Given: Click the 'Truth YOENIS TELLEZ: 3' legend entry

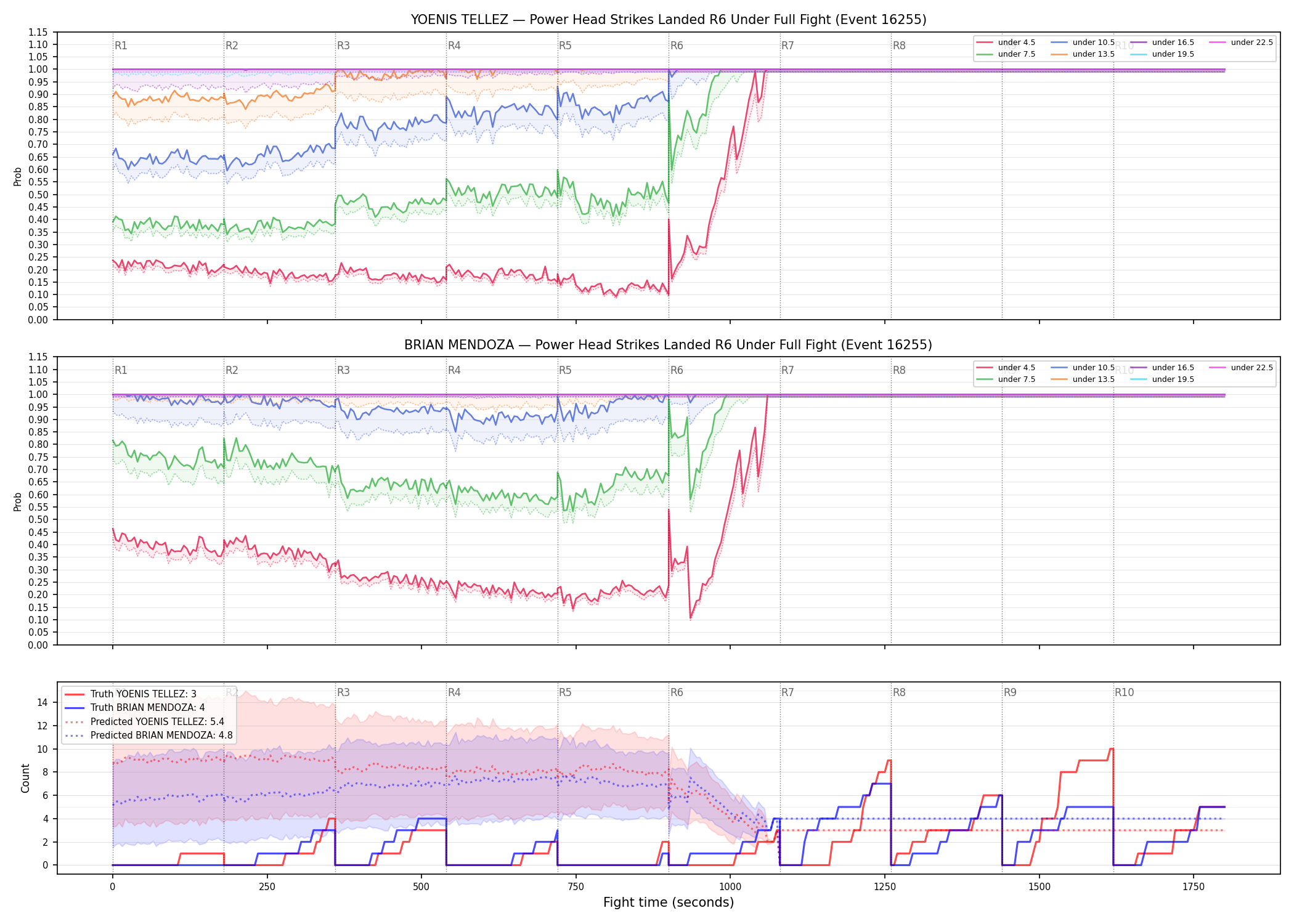Looking at the screenshot, I should tap(131, 694).
